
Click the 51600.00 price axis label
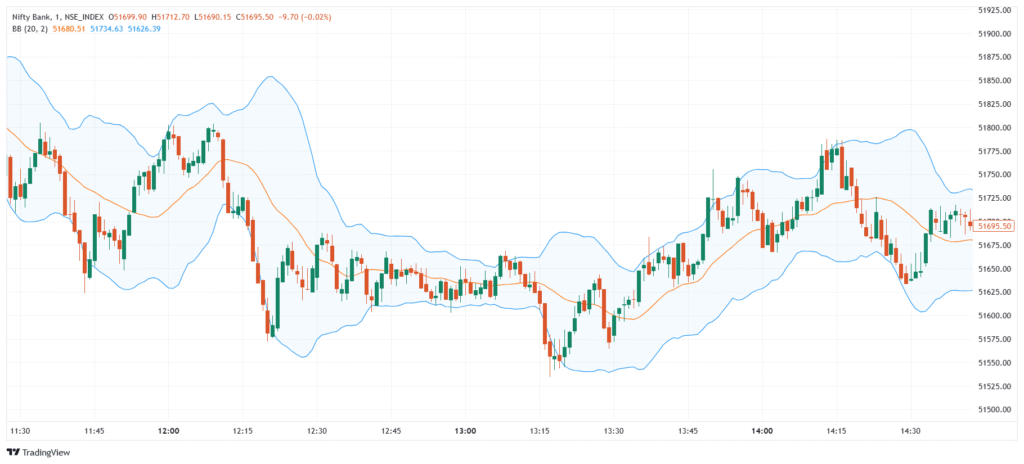(x=997, y=316)
